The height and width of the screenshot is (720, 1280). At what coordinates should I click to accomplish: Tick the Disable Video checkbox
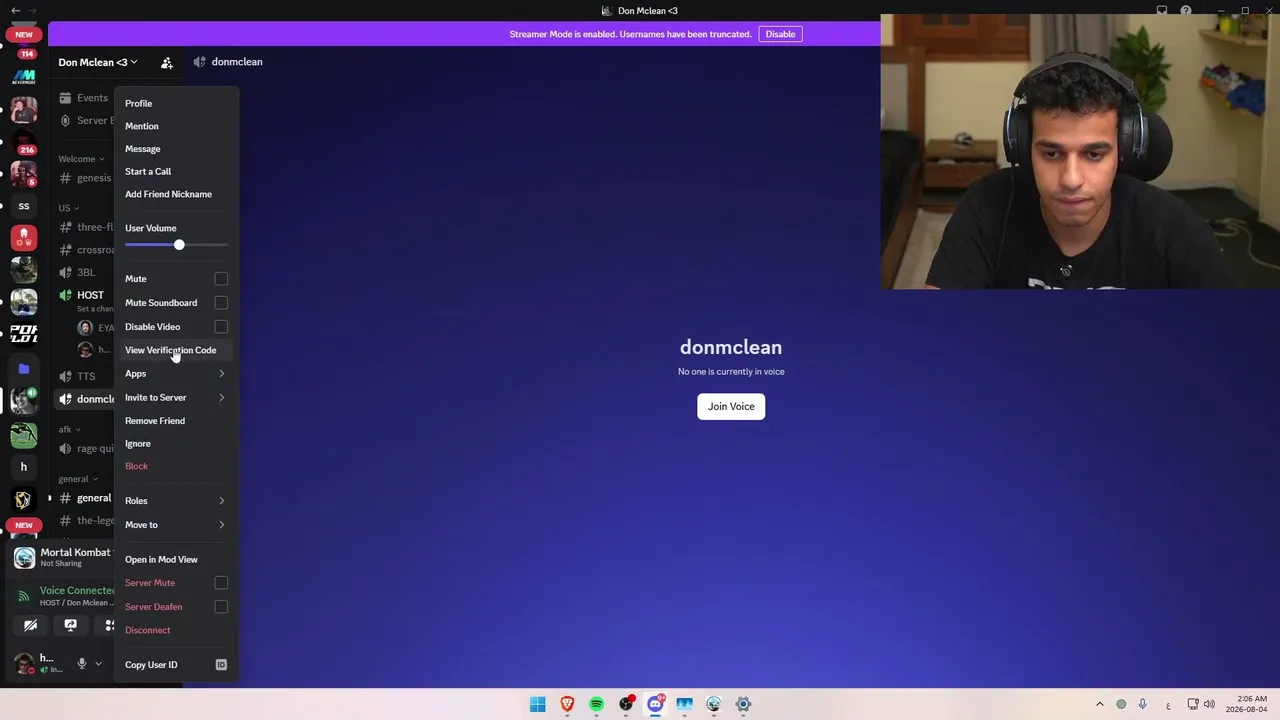point(221,327)
